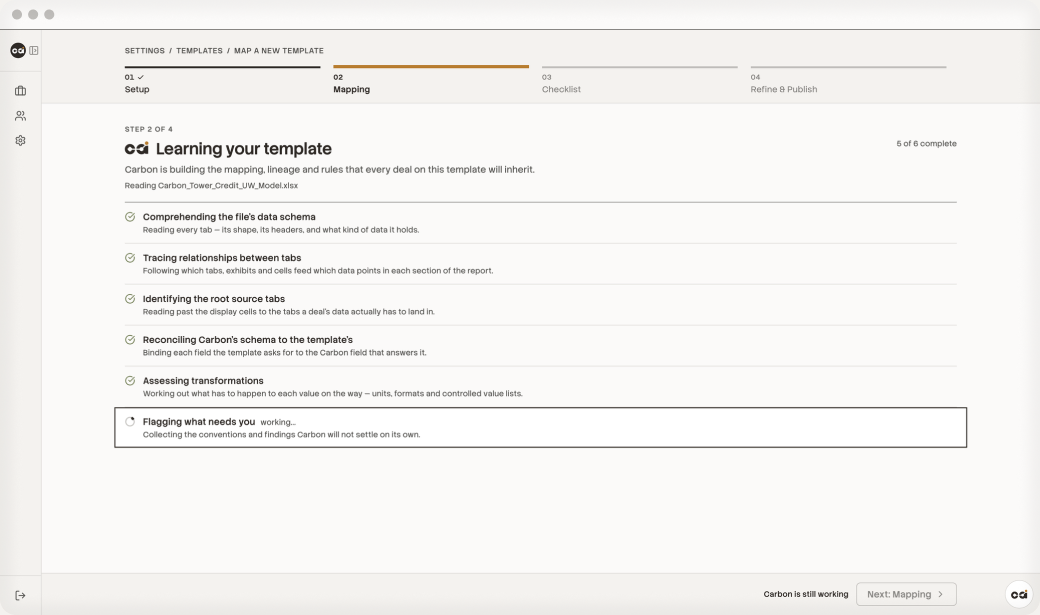Image resolution: width=1040 pixels, height=615 pixels.
Task: Select "Tracing relationships between tabs" row
Action: point(541,264)
